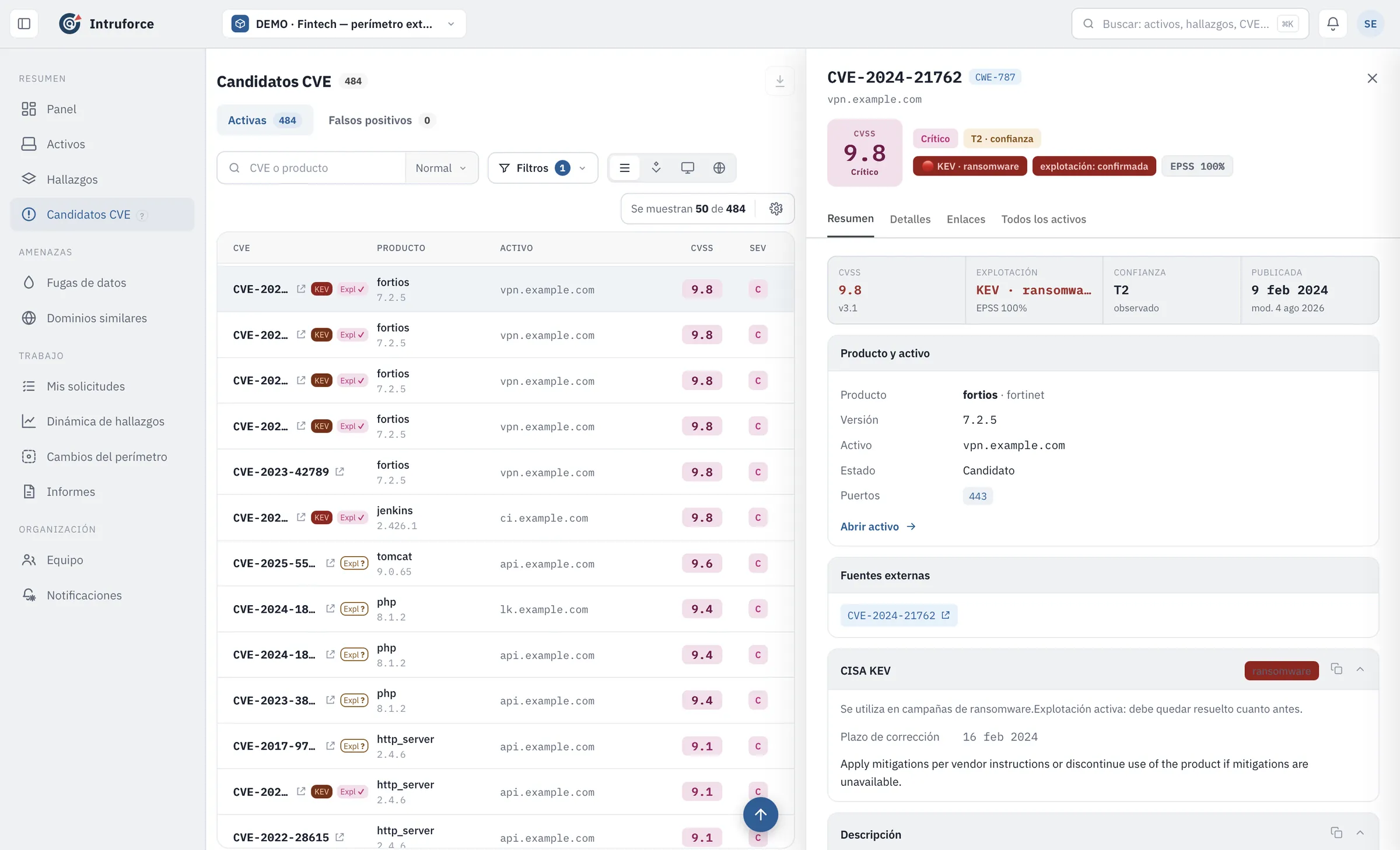1400x850 pixels.
Task: Click the CVE o producto search field
Action: pyautogui.click(x=311, y=168)
